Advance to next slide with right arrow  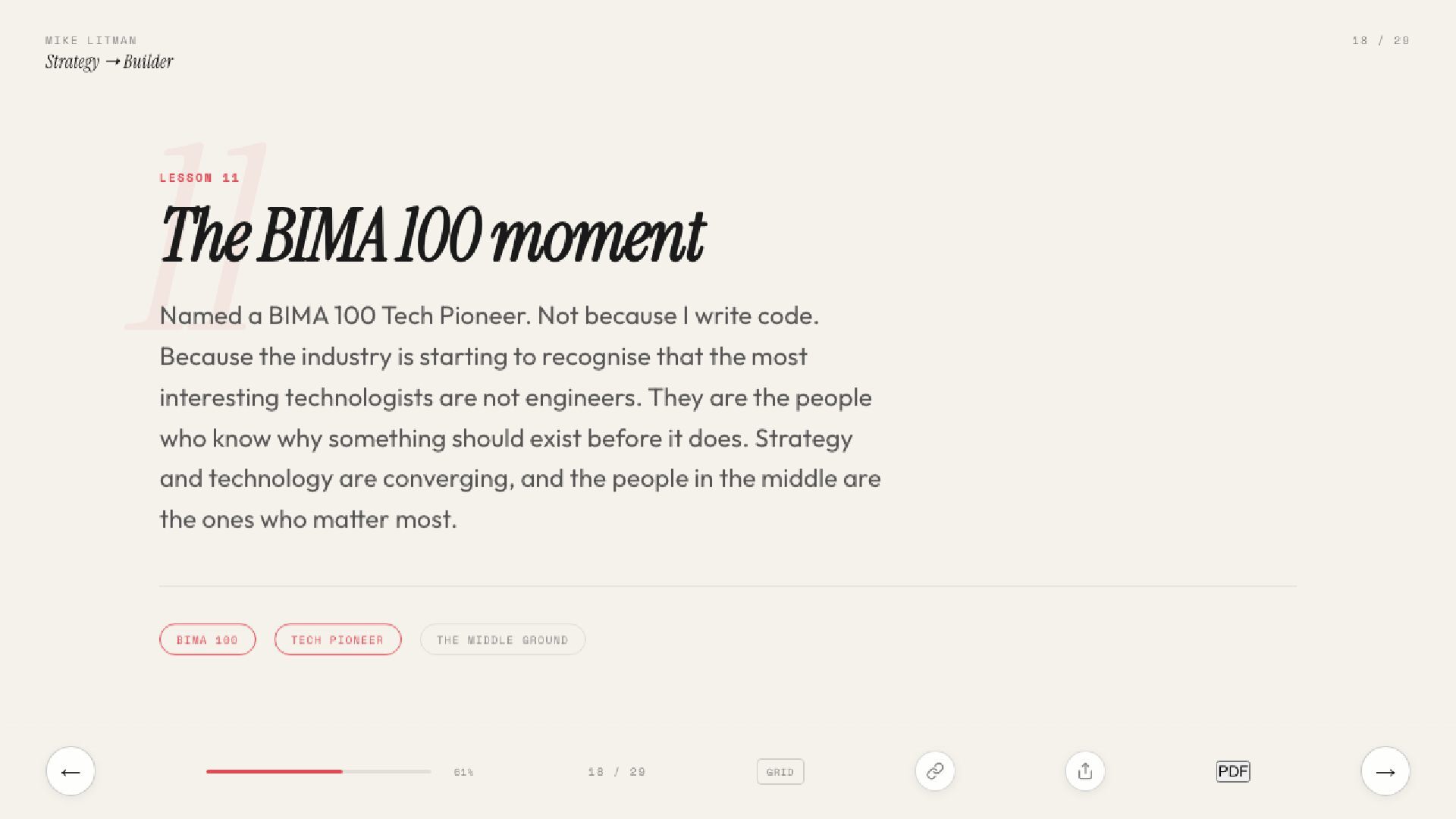(x=1385, y=771)
